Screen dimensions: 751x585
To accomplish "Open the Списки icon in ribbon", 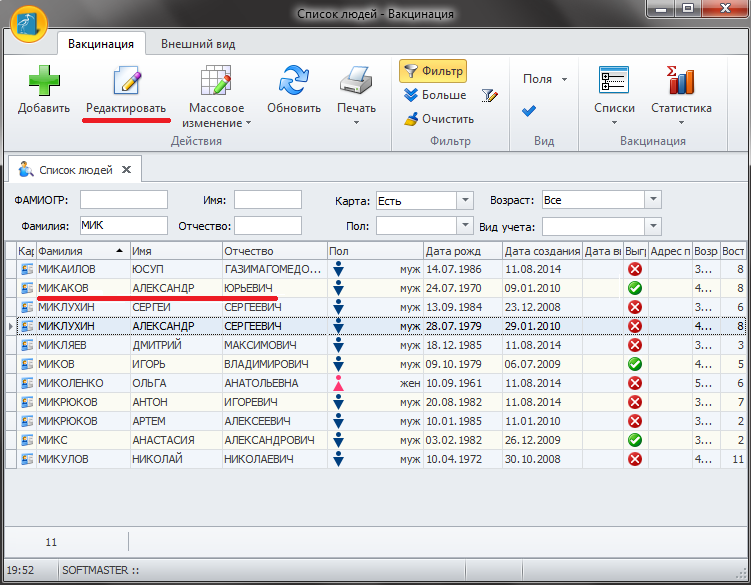I will point(613,82).
